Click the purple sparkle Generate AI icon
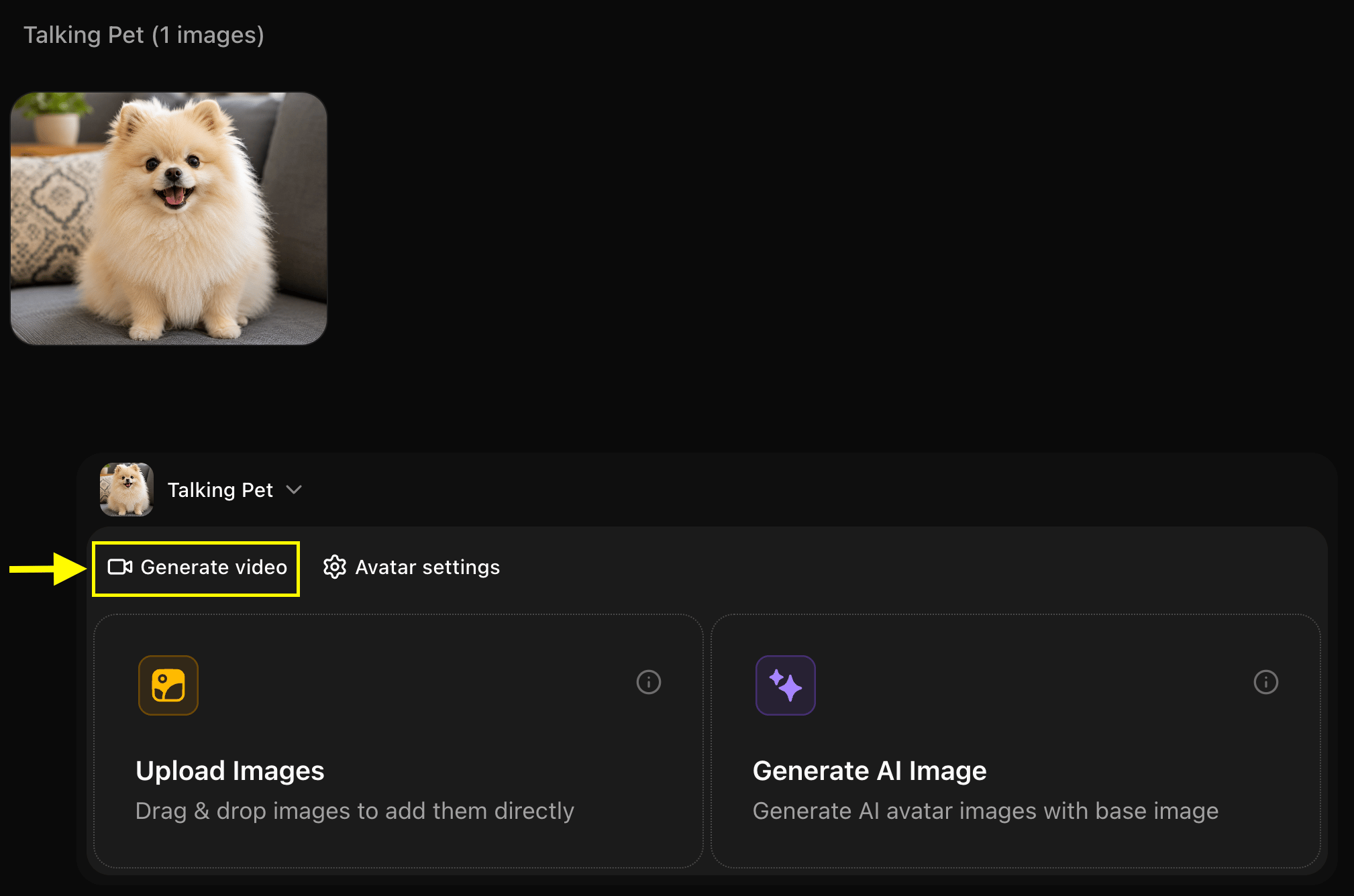The width and height of the screenshot is (1354, 896). coord(786,685)
